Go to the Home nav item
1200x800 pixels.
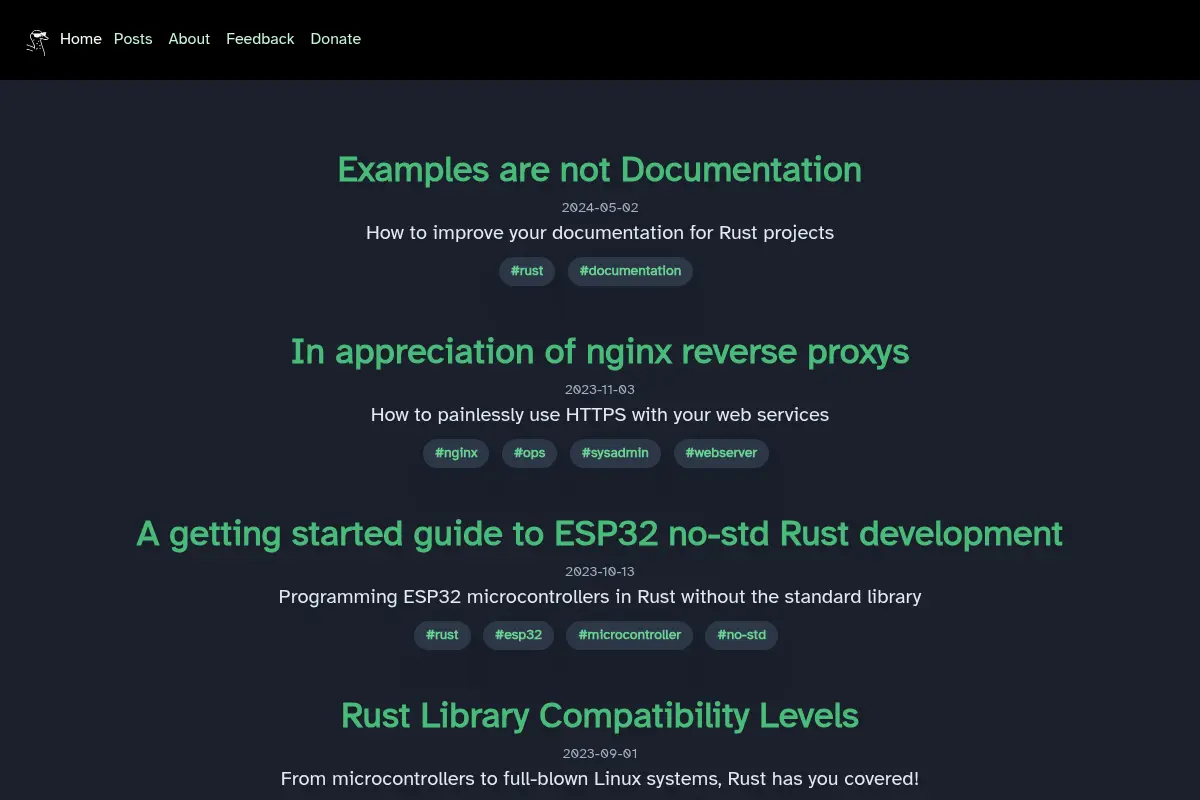click(81, 39)
